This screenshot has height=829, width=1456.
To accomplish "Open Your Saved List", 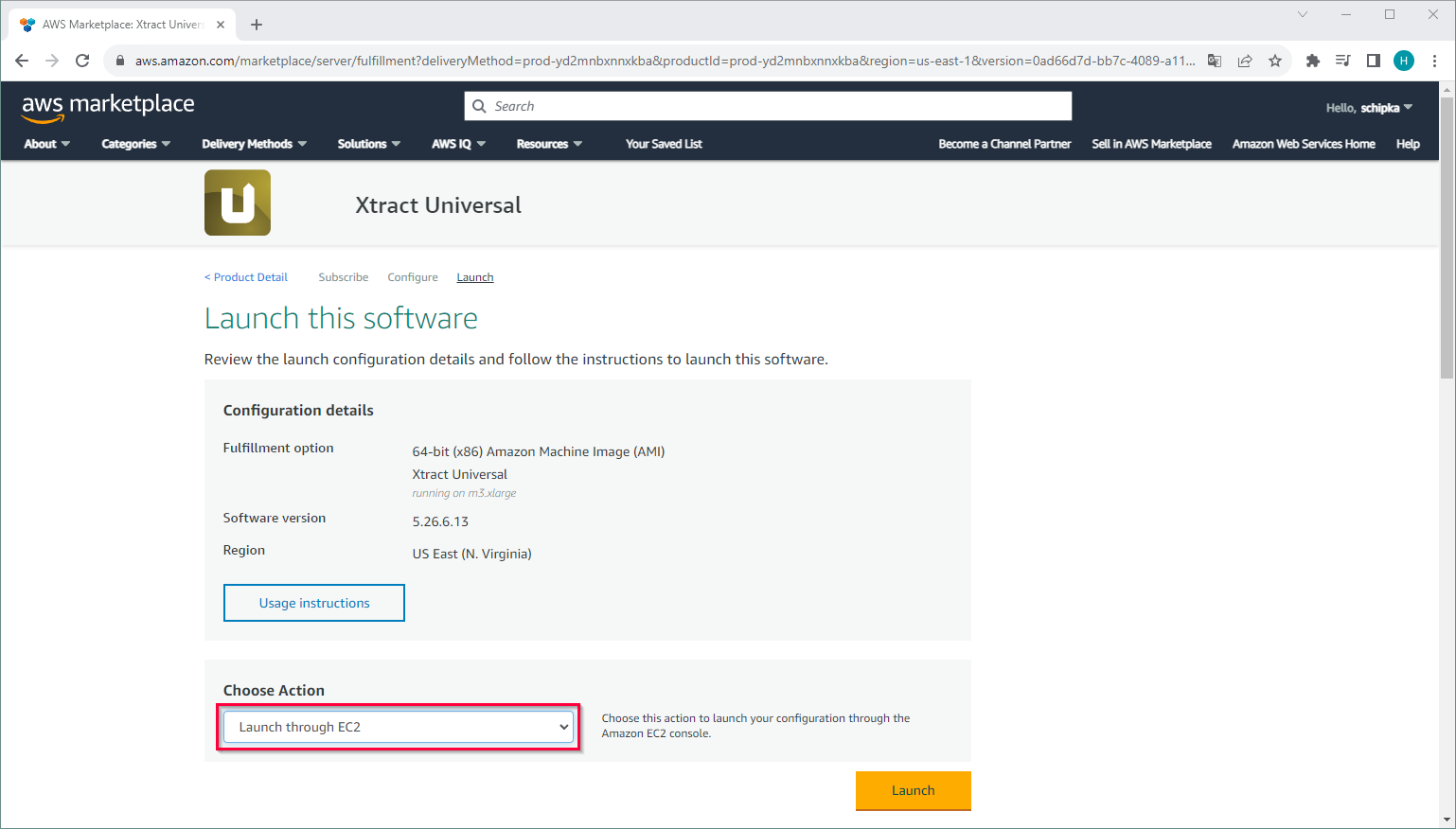I will coord(664,144).
